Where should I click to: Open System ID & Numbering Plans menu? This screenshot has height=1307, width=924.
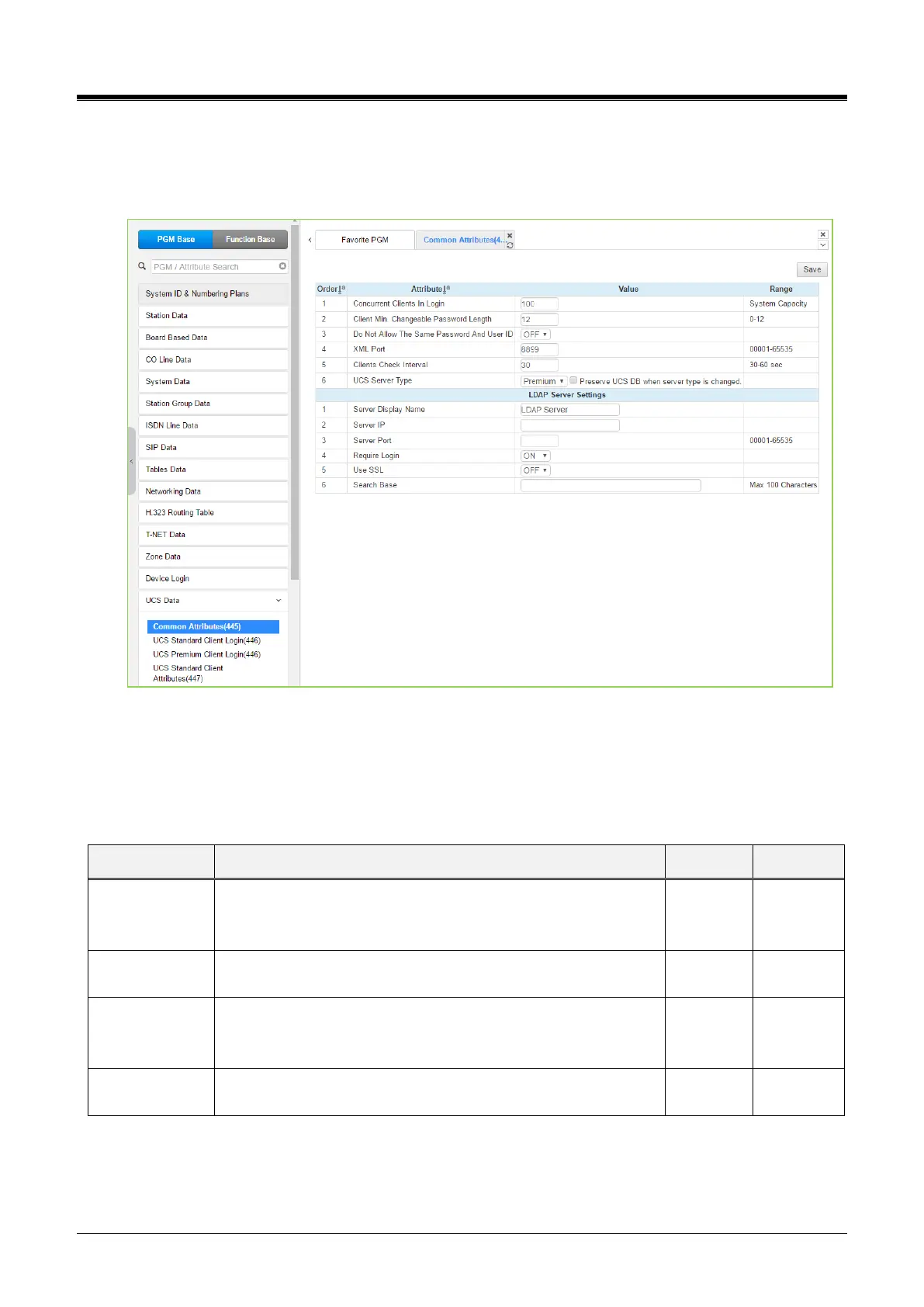(x=213, y=294)
